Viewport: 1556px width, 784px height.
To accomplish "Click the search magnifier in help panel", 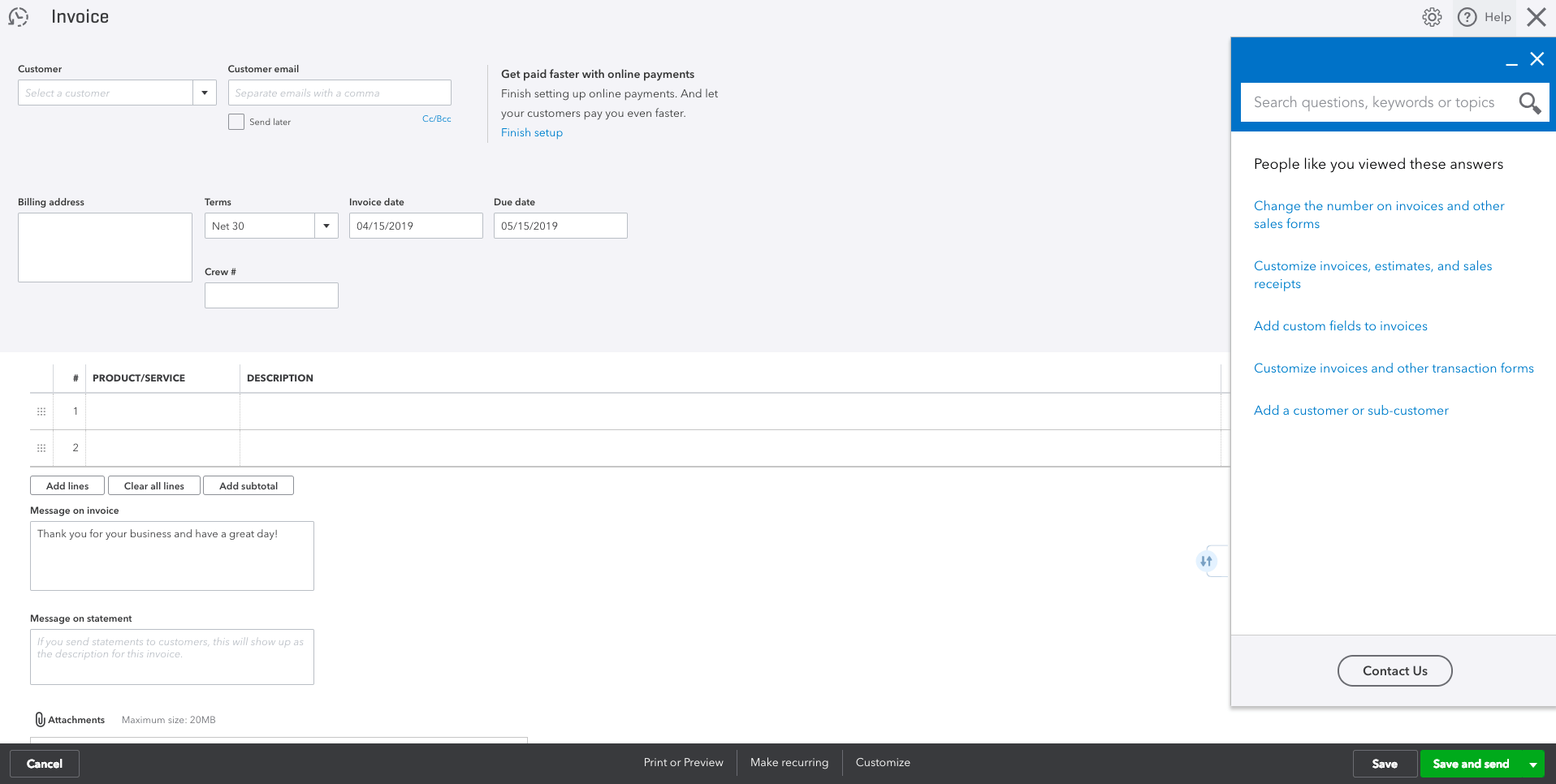I will 1529,103.
